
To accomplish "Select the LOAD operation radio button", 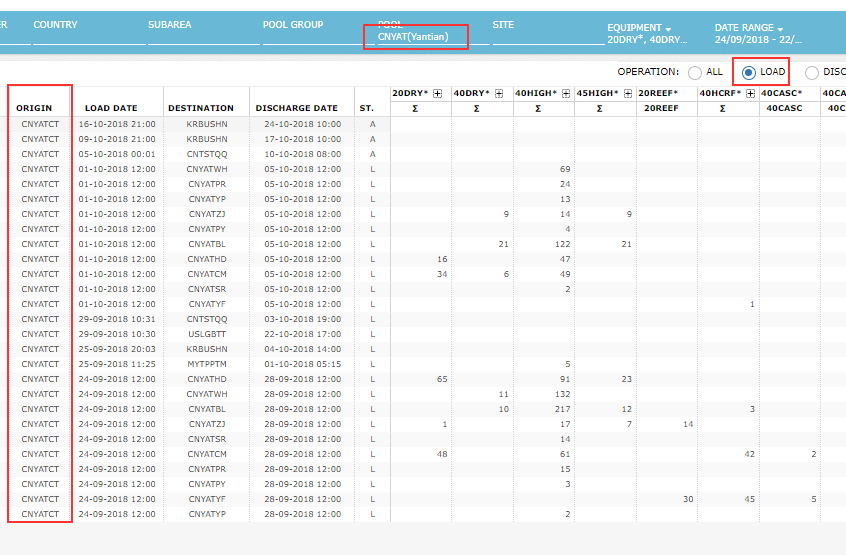I will pos(748,72).
